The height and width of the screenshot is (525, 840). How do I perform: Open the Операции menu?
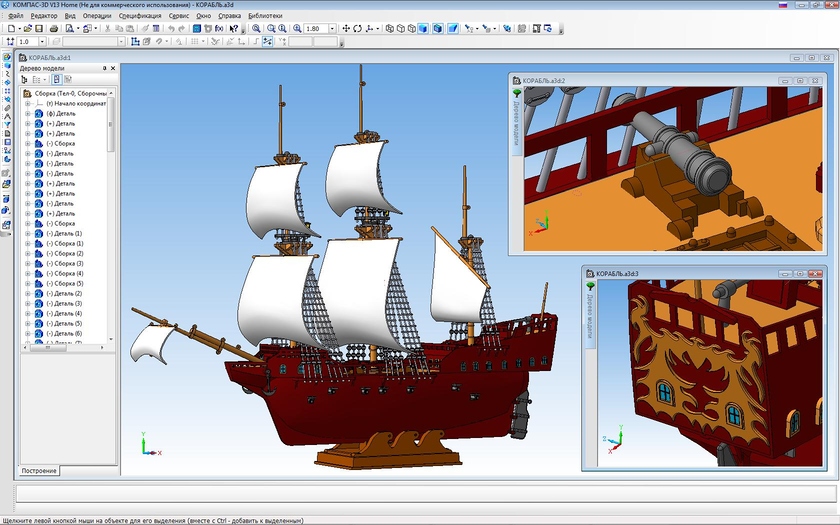click(x=97, y=17)
